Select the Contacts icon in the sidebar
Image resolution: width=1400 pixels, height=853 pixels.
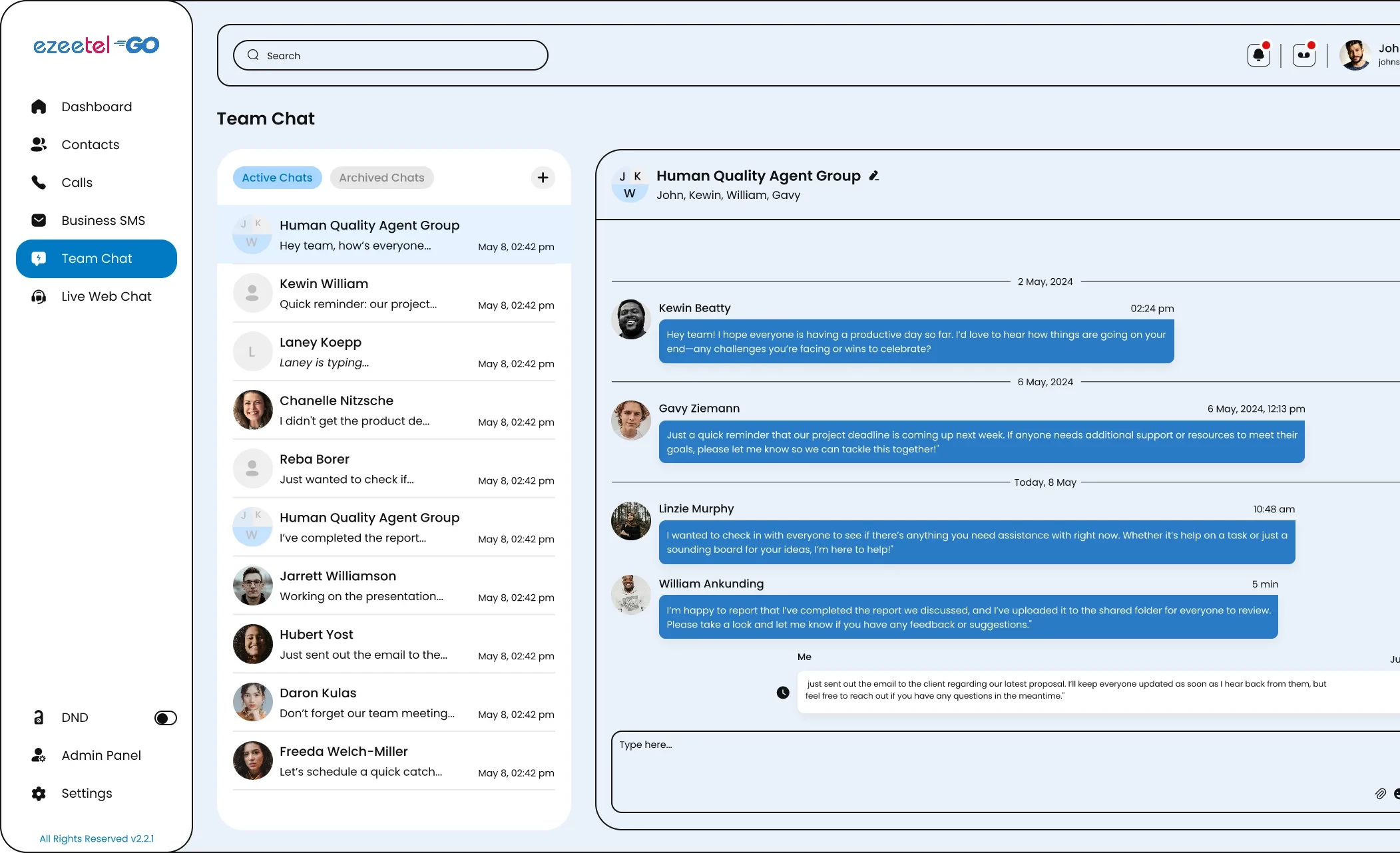coord(39,144)
